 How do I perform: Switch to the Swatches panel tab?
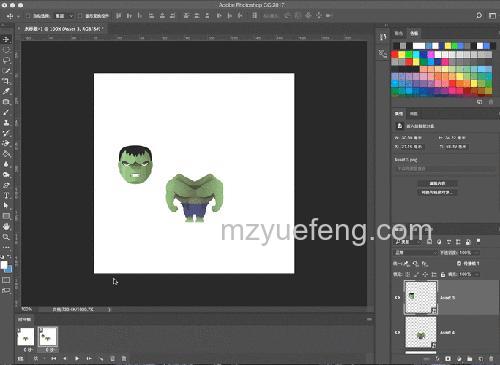[x=414, y=33]
